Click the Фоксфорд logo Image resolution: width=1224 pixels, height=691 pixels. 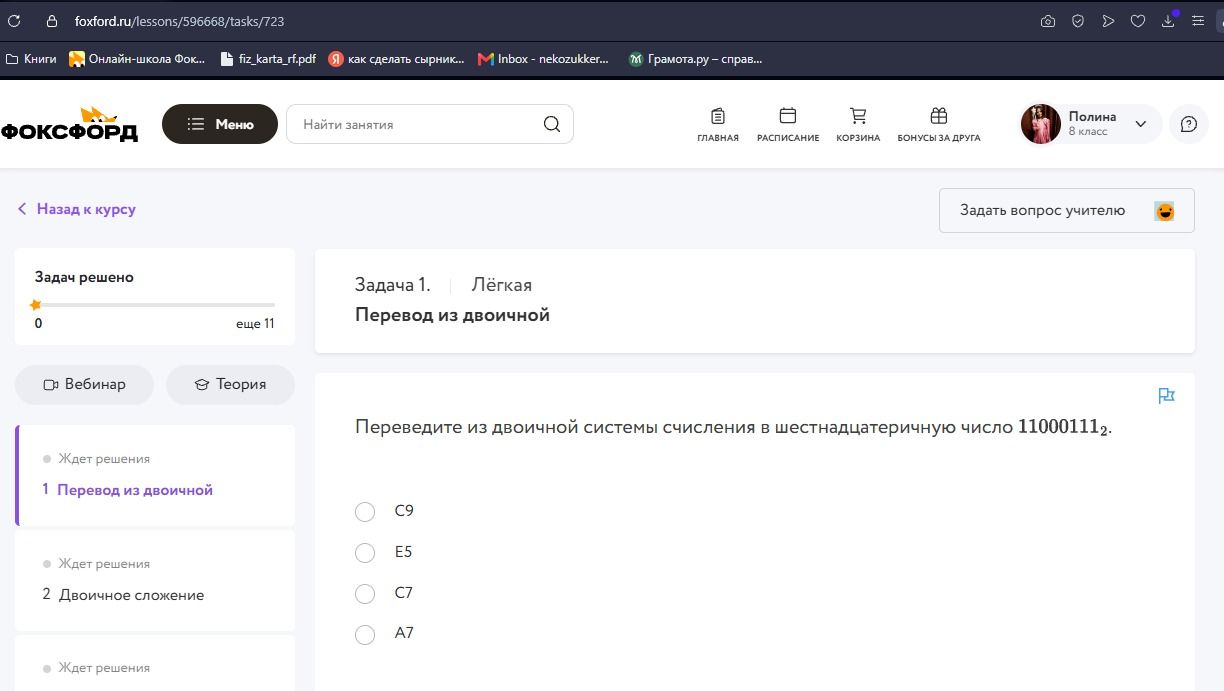point(69,125)
